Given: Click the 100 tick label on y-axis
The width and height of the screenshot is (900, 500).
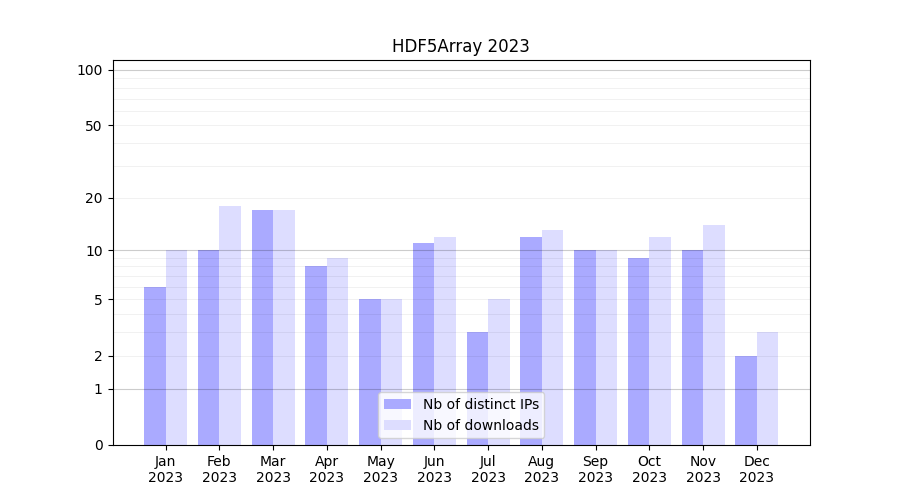Looking at the screenshot, I should (x=90, y=70).
